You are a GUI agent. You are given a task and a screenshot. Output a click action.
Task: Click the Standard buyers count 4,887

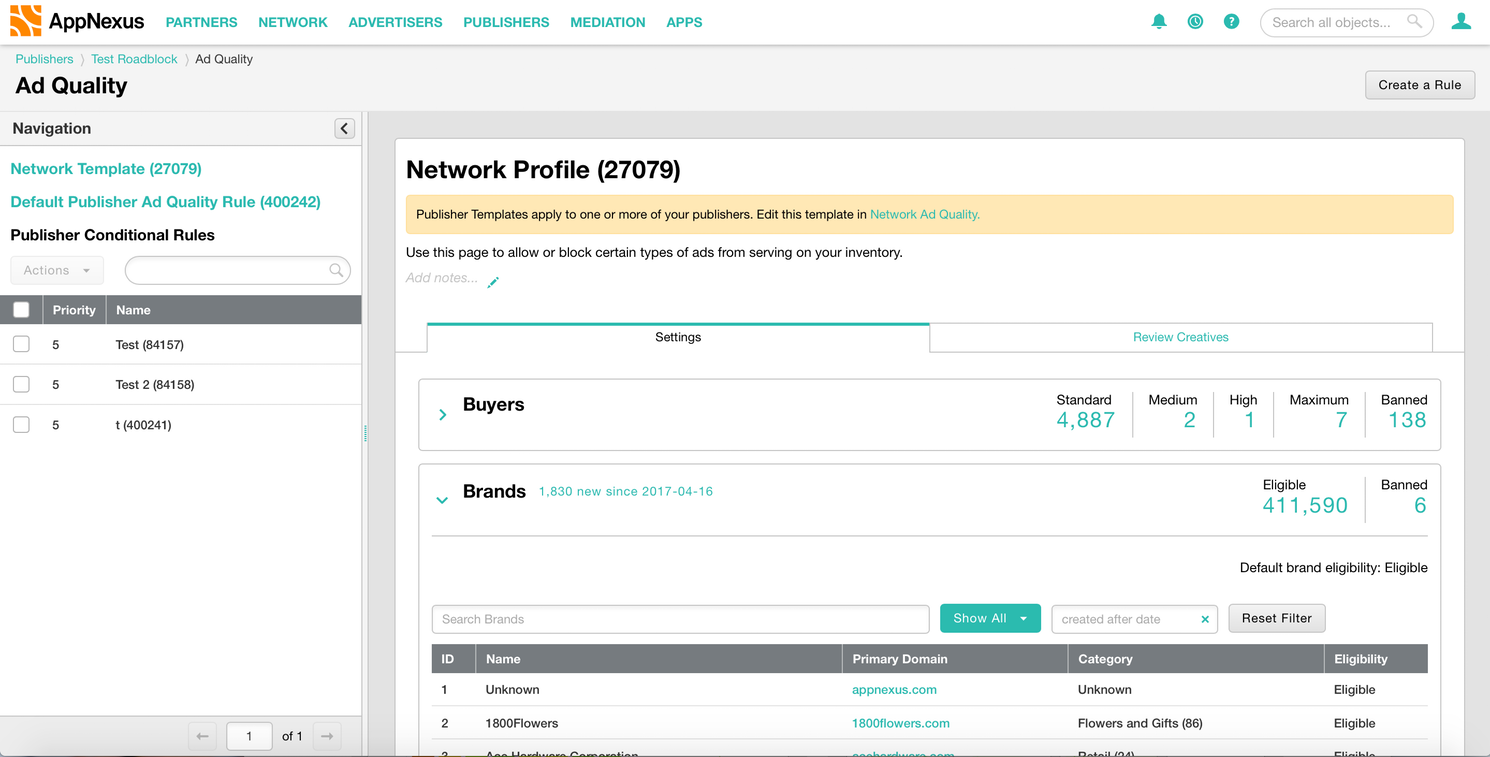[1085, 421]
